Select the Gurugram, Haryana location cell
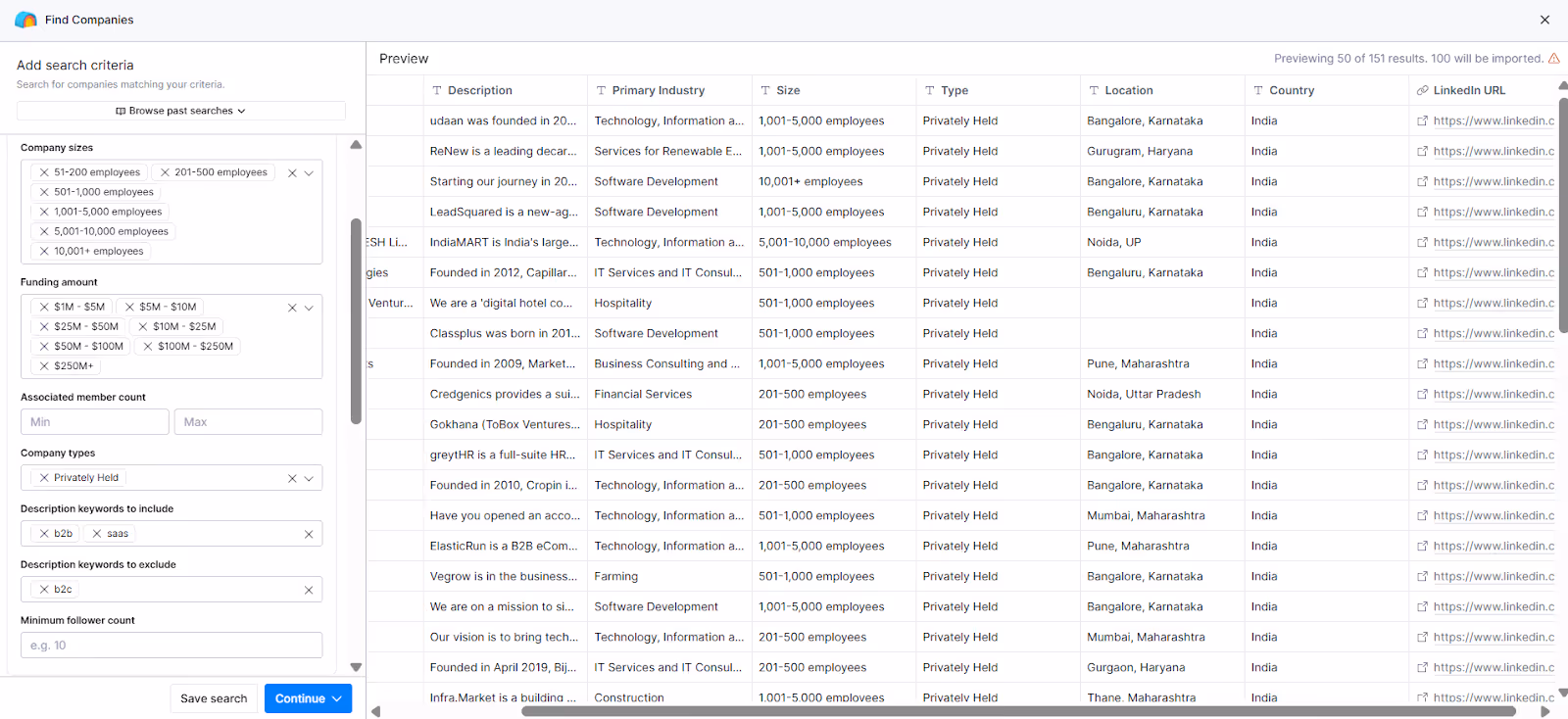 (1162, 152)
